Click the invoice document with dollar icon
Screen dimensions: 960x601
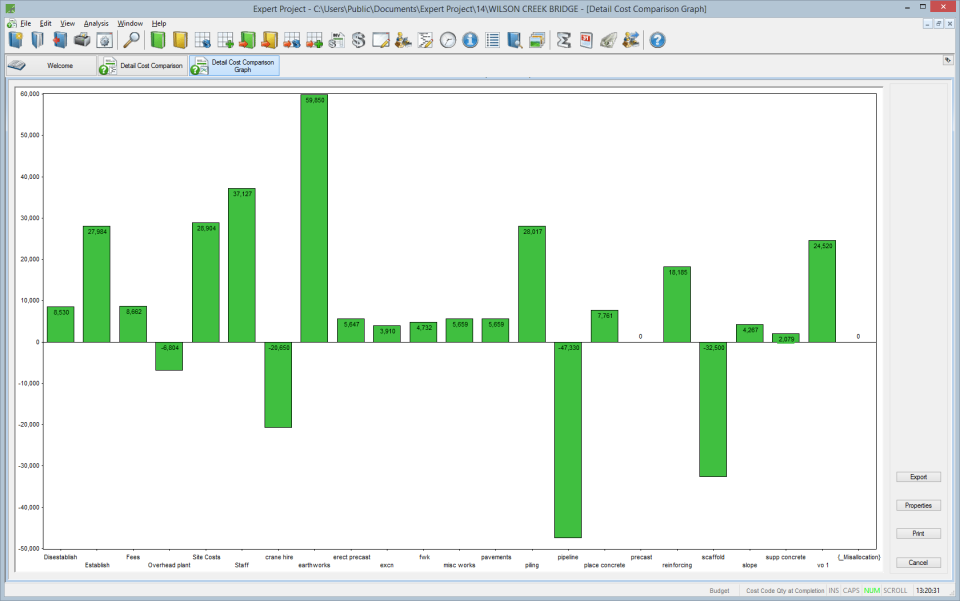point(336,40)
